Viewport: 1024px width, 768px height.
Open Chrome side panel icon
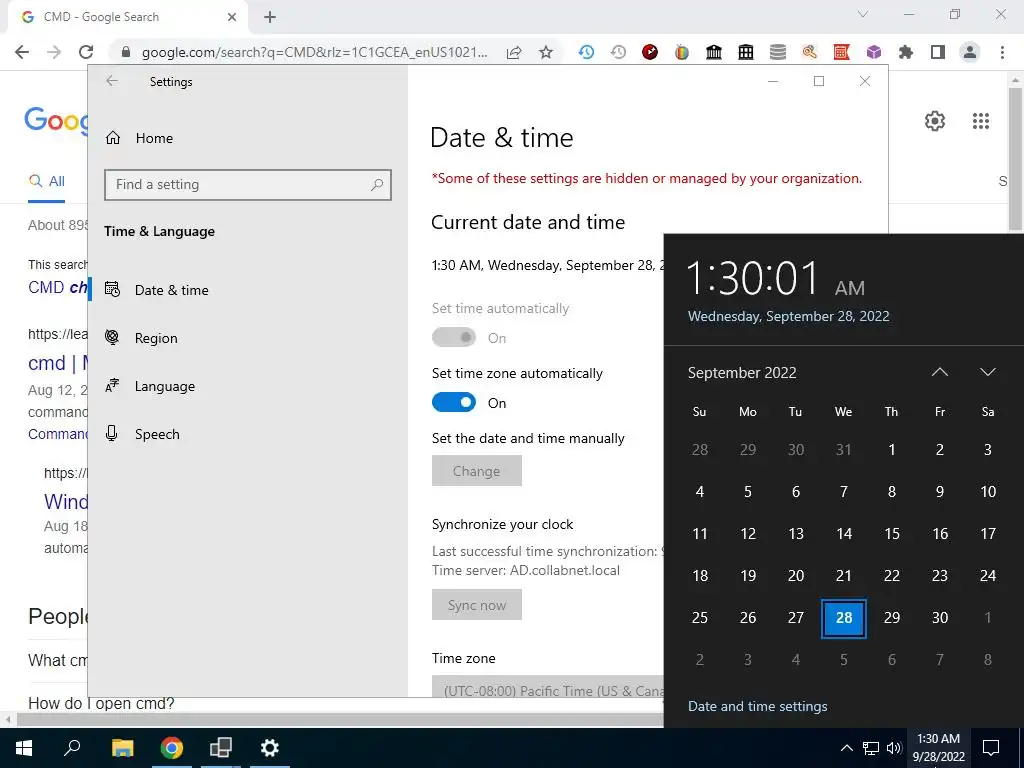click(938, 52)
